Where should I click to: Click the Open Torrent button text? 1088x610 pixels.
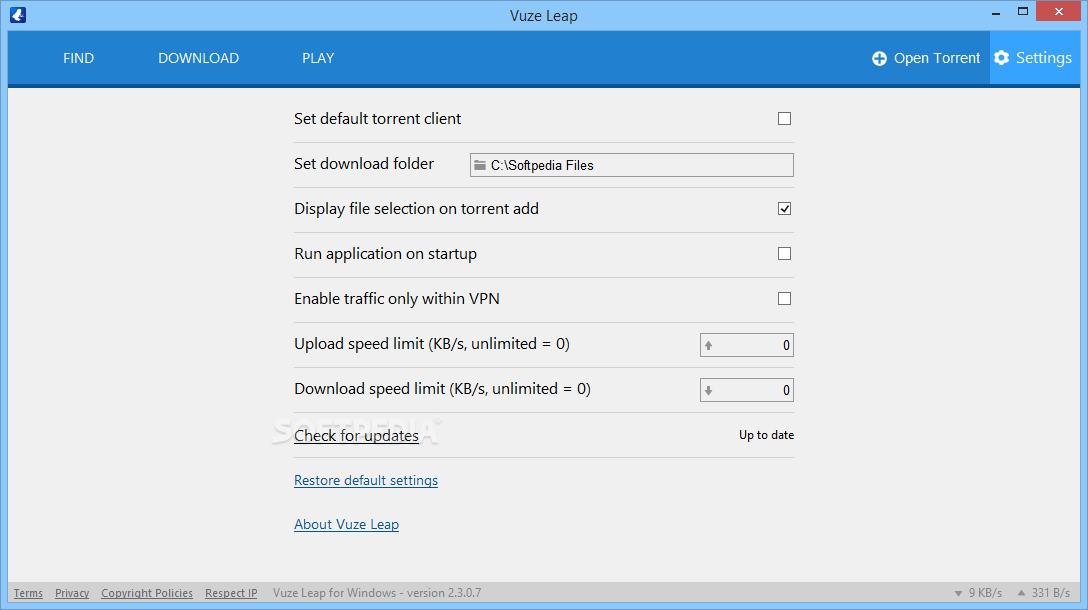click(x=937, y=58)
